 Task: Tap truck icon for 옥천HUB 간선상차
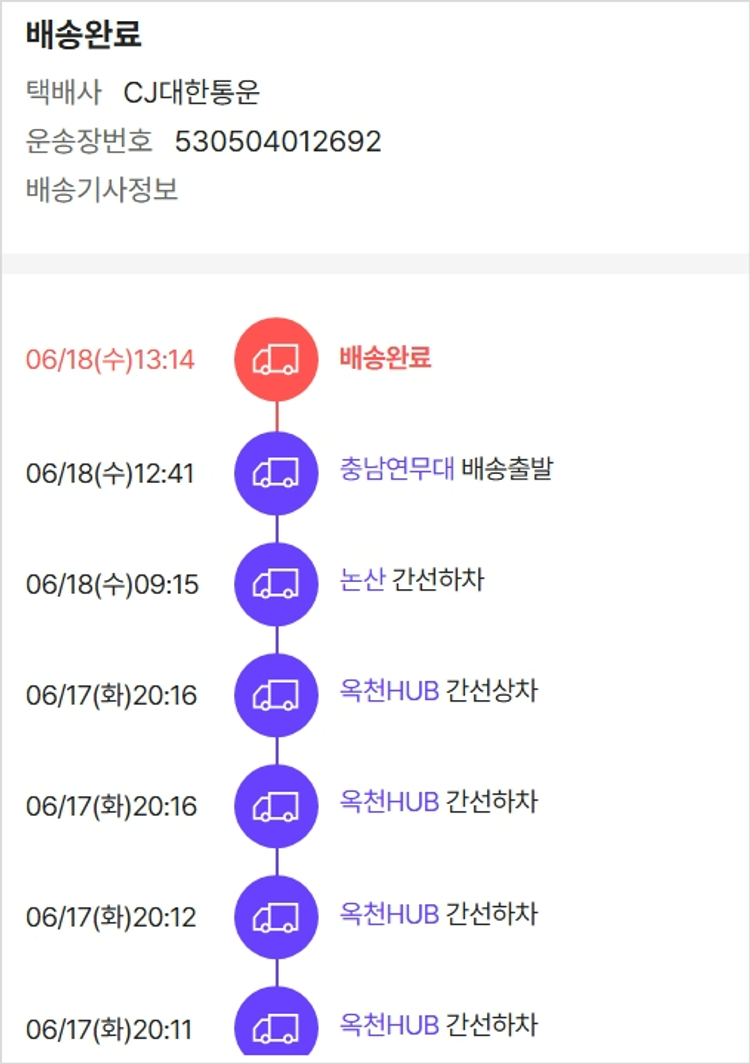tap(276, 695)
